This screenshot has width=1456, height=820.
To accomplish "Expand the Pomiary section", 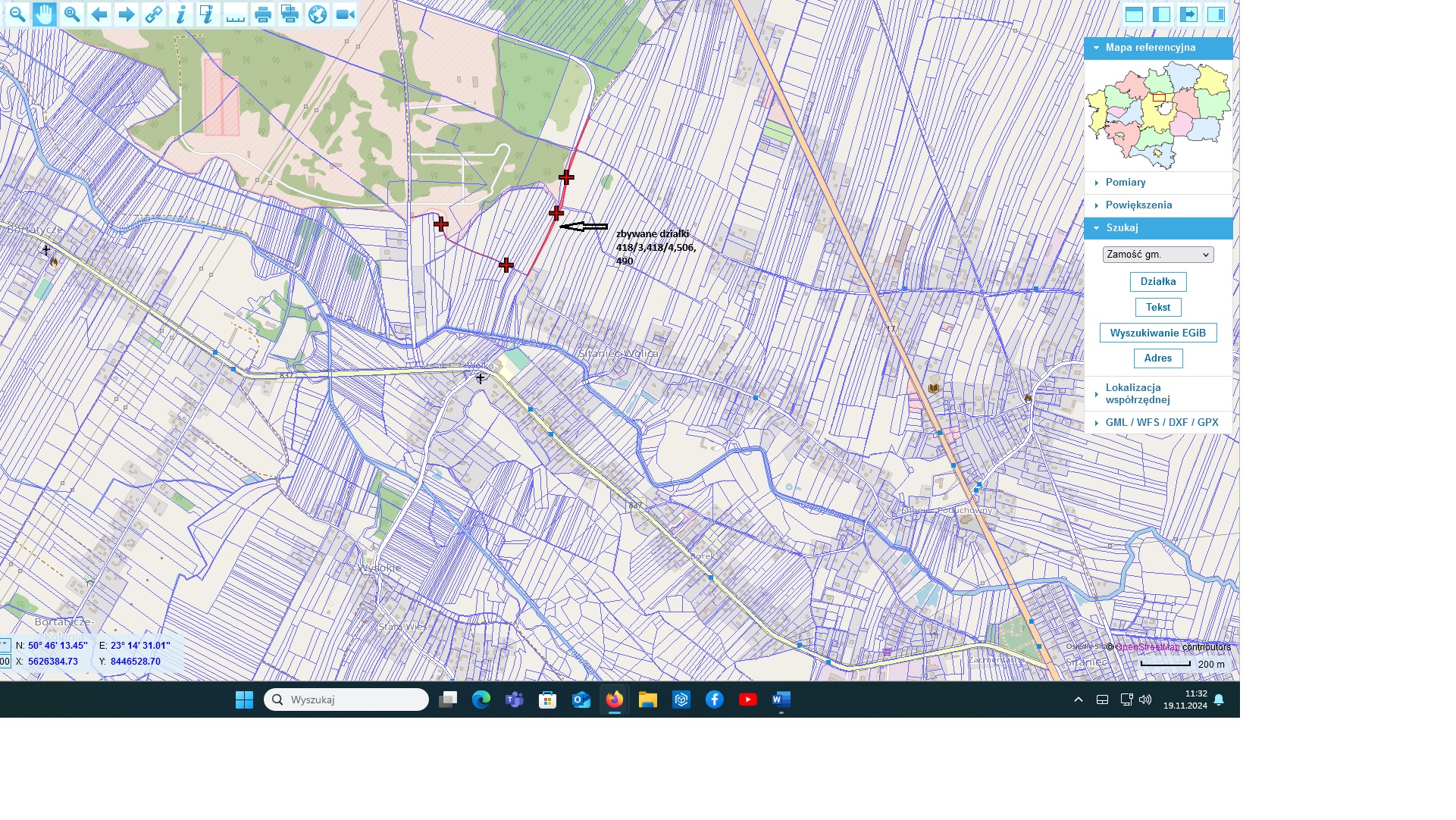I will tap(1126, 183).
